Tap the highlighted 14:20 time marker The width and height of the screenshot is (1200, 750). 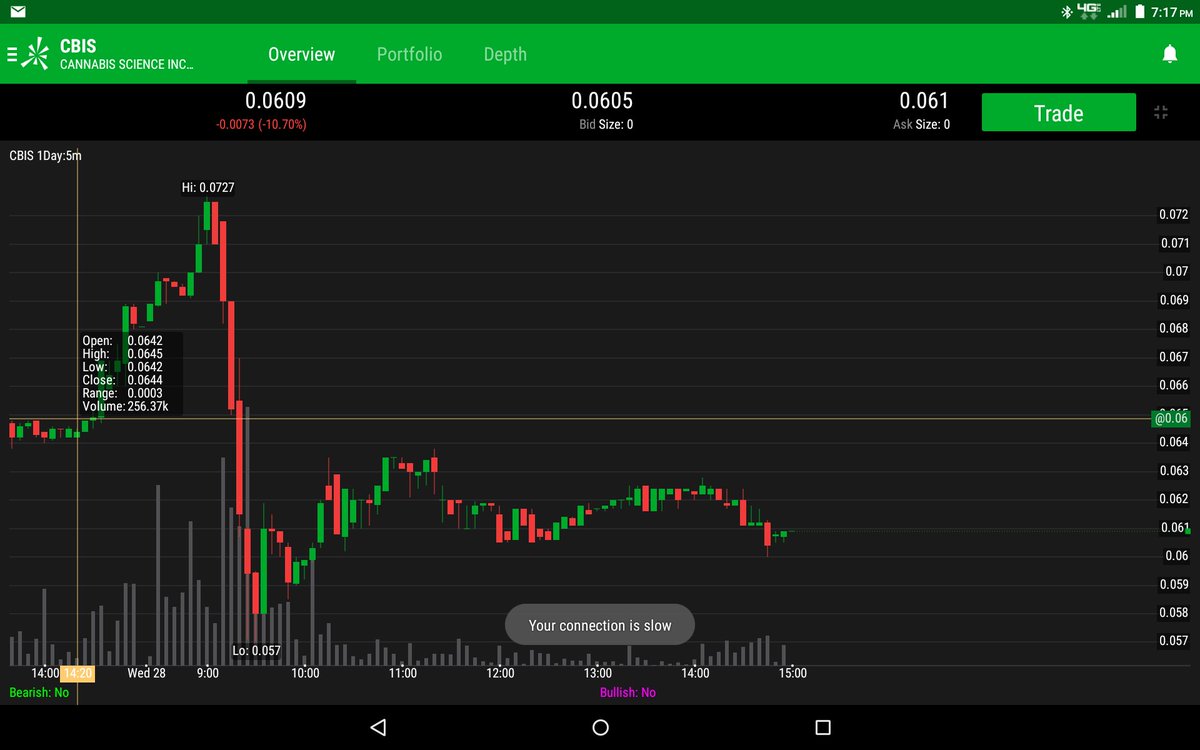[x=78, y=673]
